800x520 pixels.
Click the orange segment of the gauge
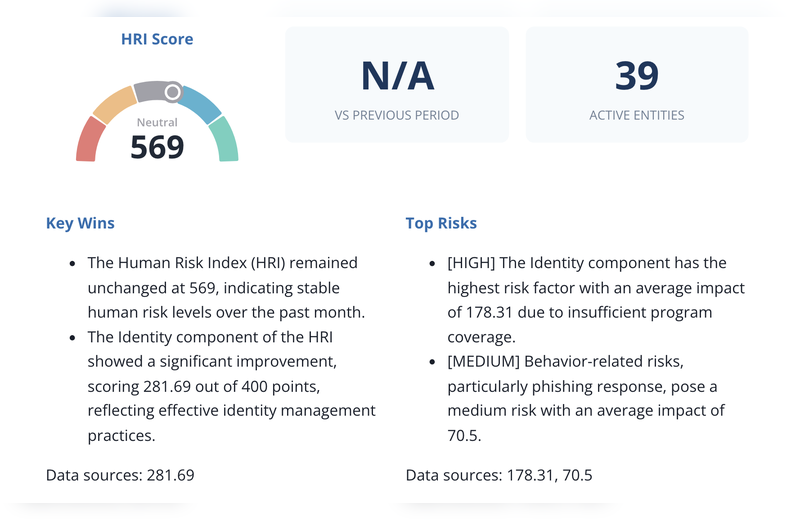pos(114,102)
